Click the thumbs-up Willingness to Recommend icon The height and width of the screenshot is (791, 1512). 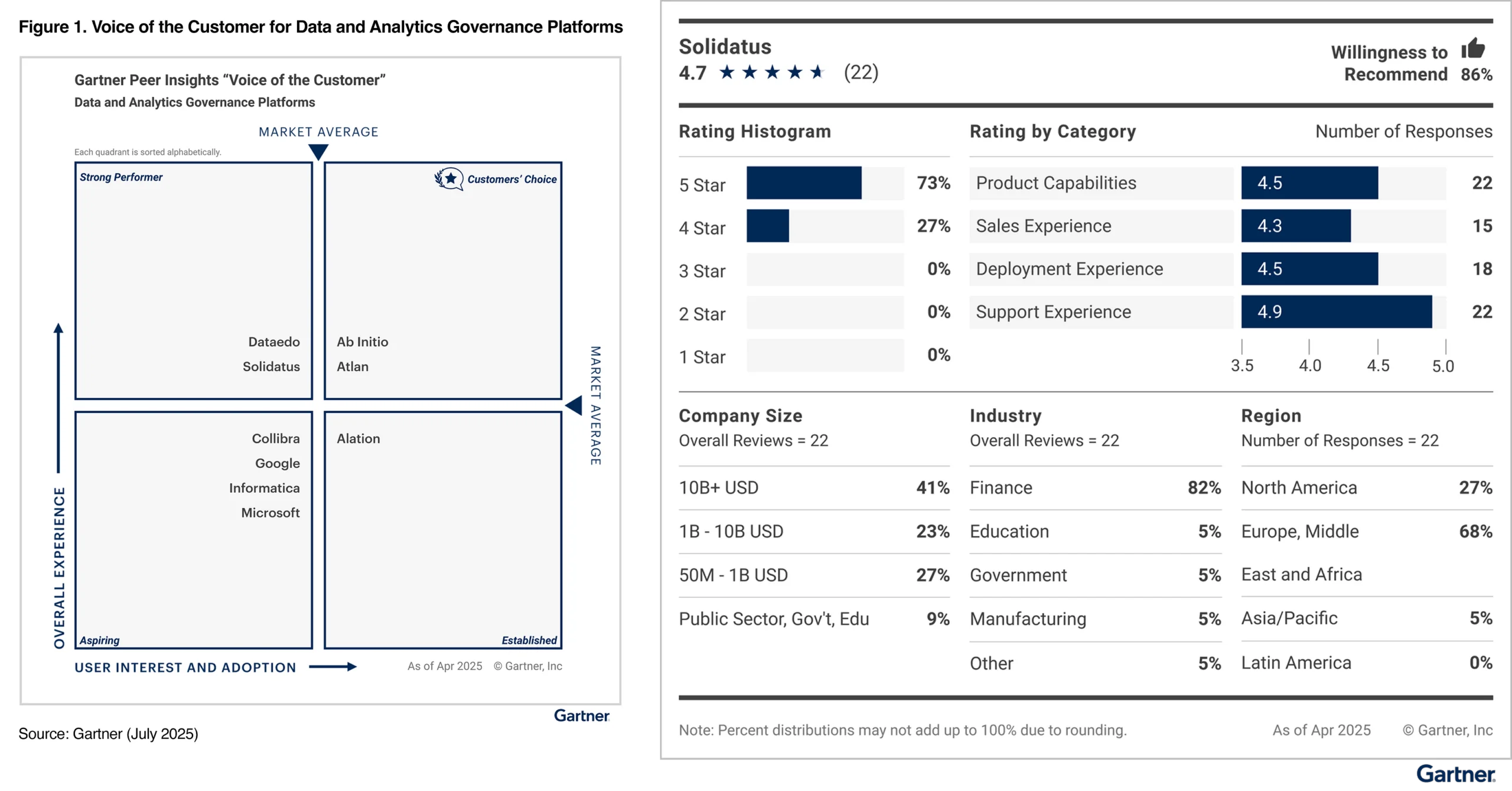click(1472, 48)
